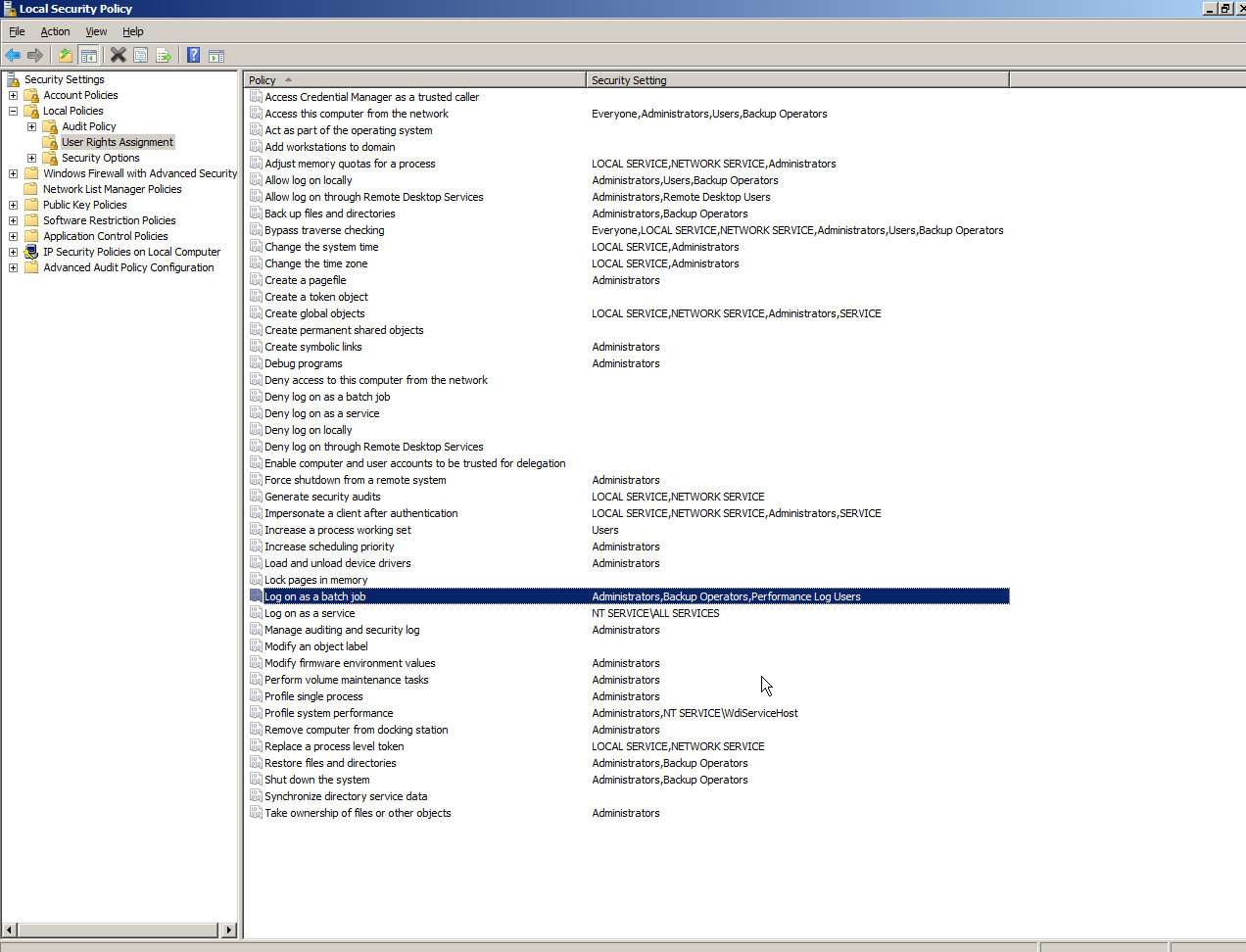Open the View menu
The image size is (1246, 952).
pyautogui.click(x=96, y=31)
